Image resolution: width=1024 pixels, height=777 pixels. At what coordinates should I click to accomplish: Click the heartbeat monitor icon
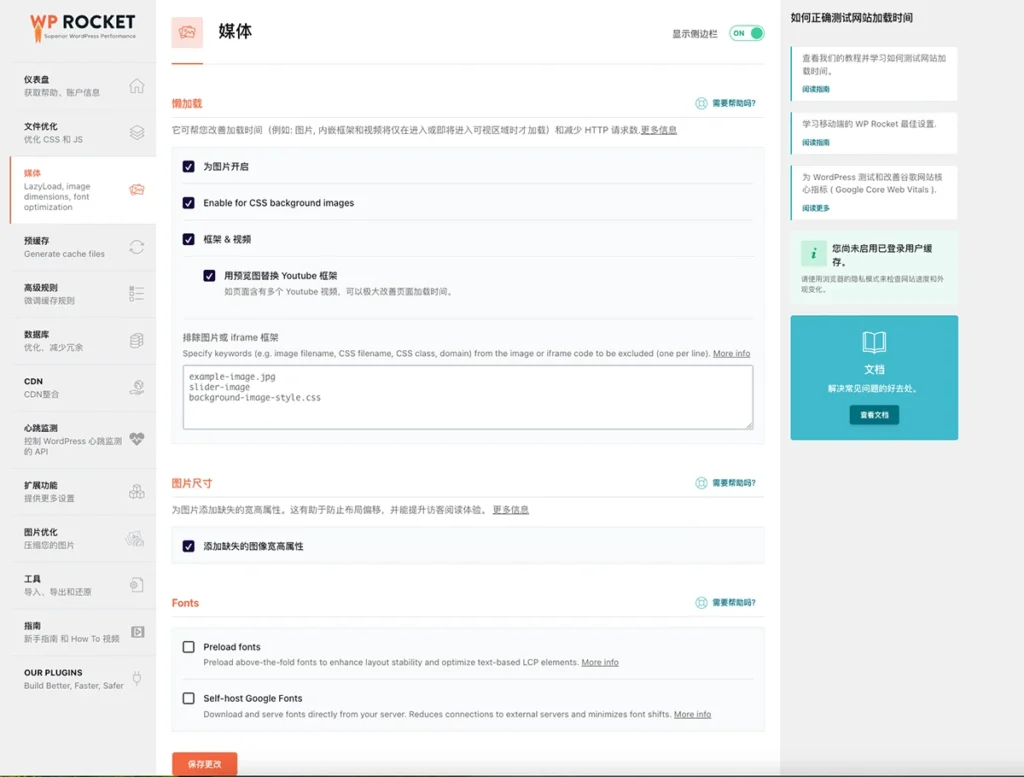pyautogui.click(x=137, y=438)
